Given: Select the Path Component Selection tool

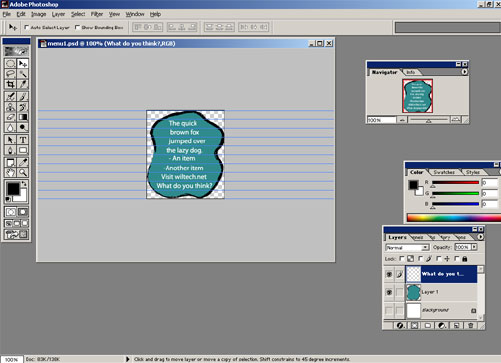Looking at the screenshot, I should point(10,140).
